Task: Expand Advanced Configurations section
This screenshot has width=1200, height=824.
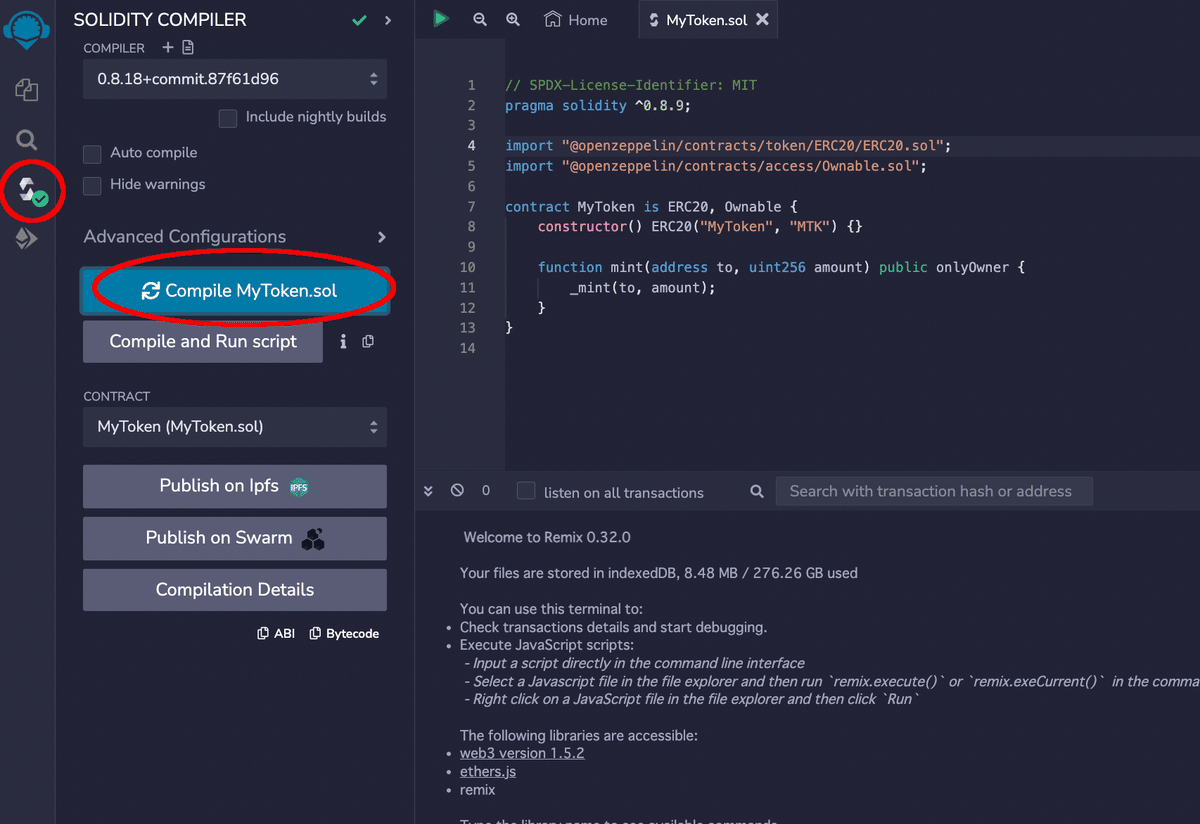Action: [x=235, y=237]
